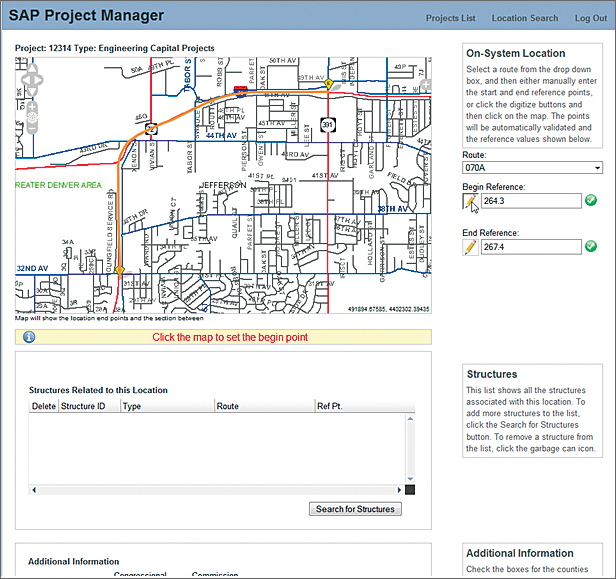Click the green validation check beside End Reference
This screenshot has width=616, height=579.
tap(591, 246)
